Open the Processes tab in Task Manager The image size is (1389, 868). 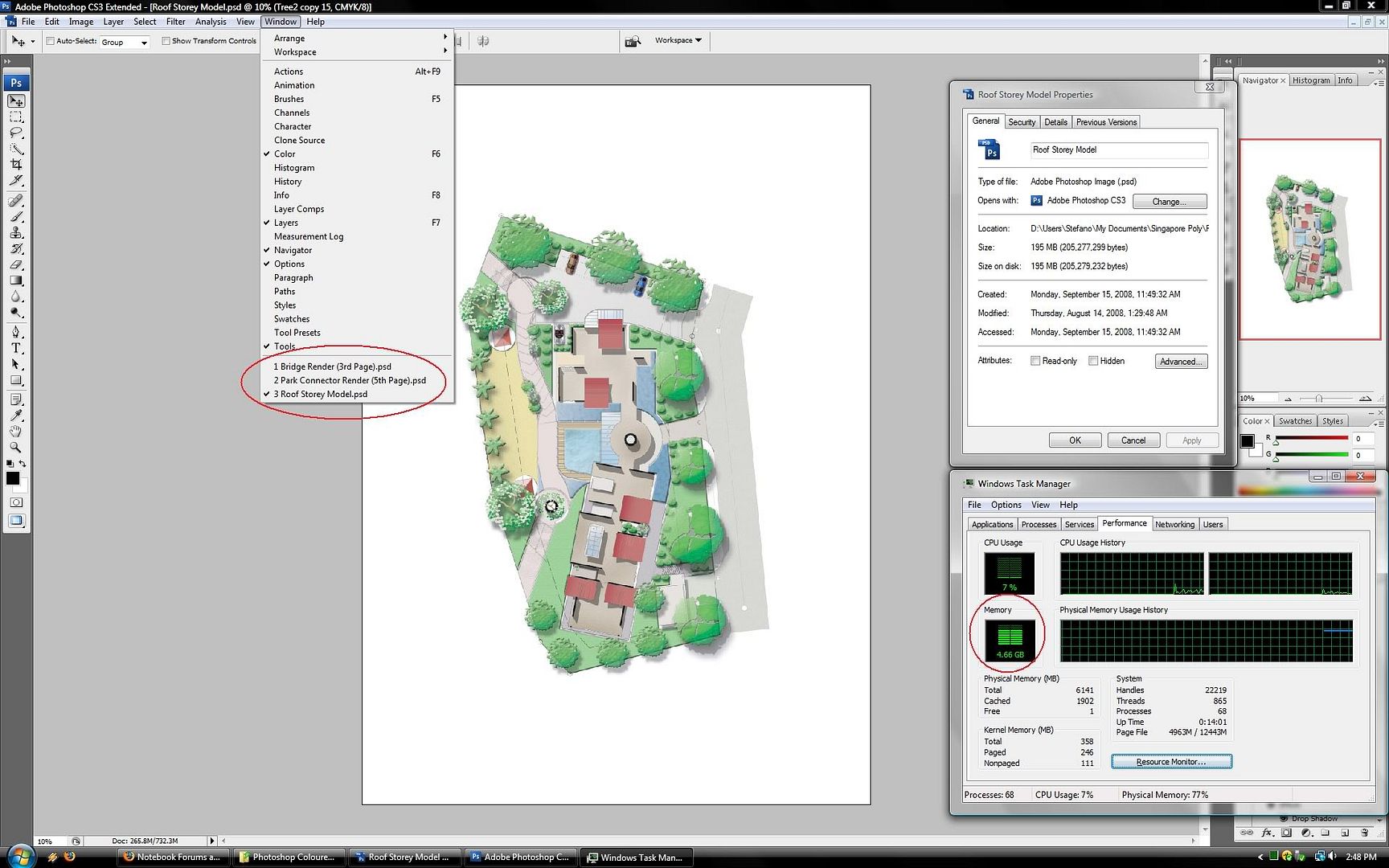(1039, 524)
